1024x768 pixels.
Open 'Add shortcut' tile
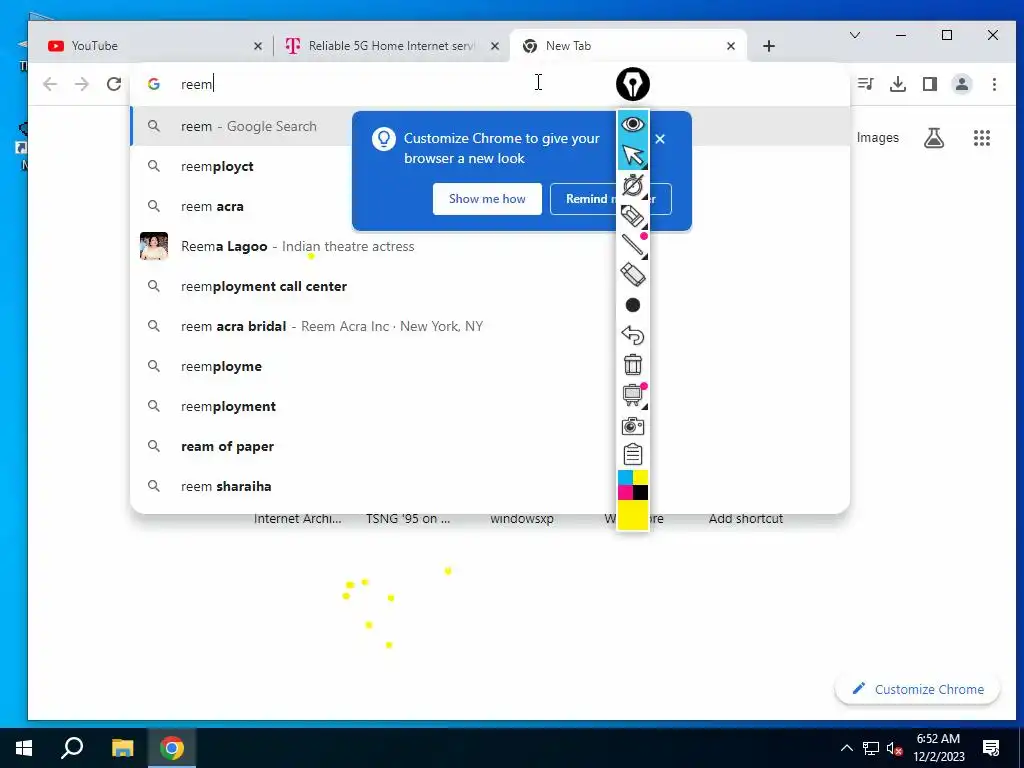pos(746,519)
